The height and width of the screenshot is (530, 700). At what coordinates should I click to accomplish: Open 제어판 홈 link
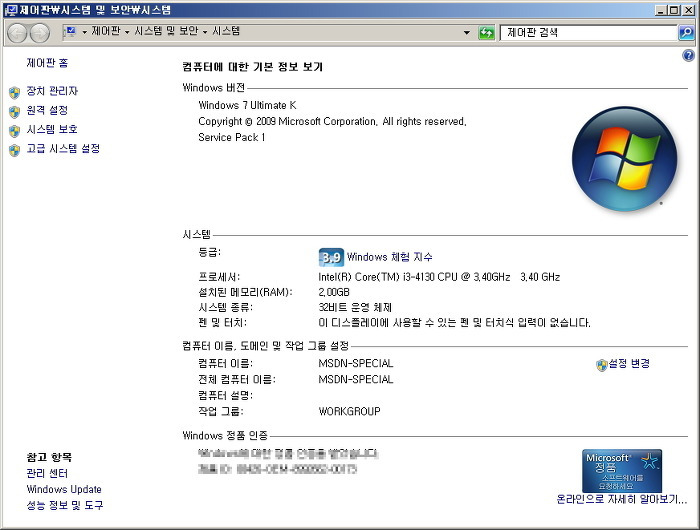pos(47,63)
